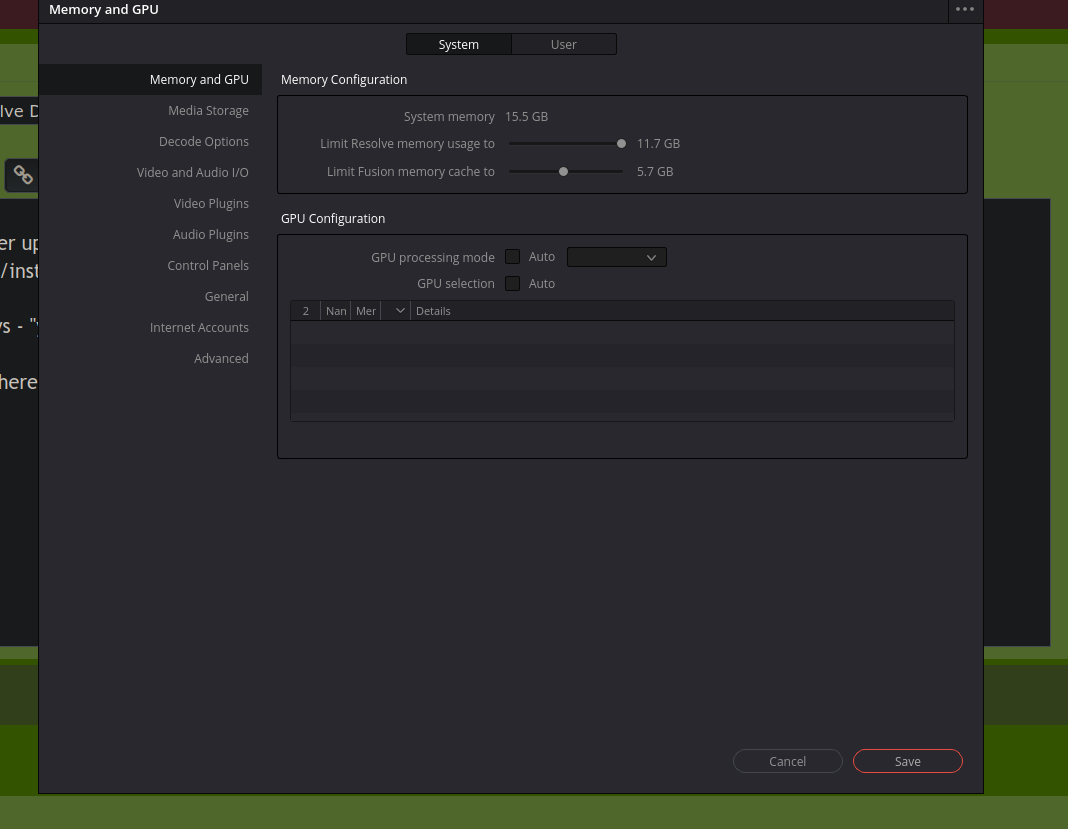The image size is (1068, 829).
Task: Click the 15.5 GB system memory value
Action: [527, 116]
